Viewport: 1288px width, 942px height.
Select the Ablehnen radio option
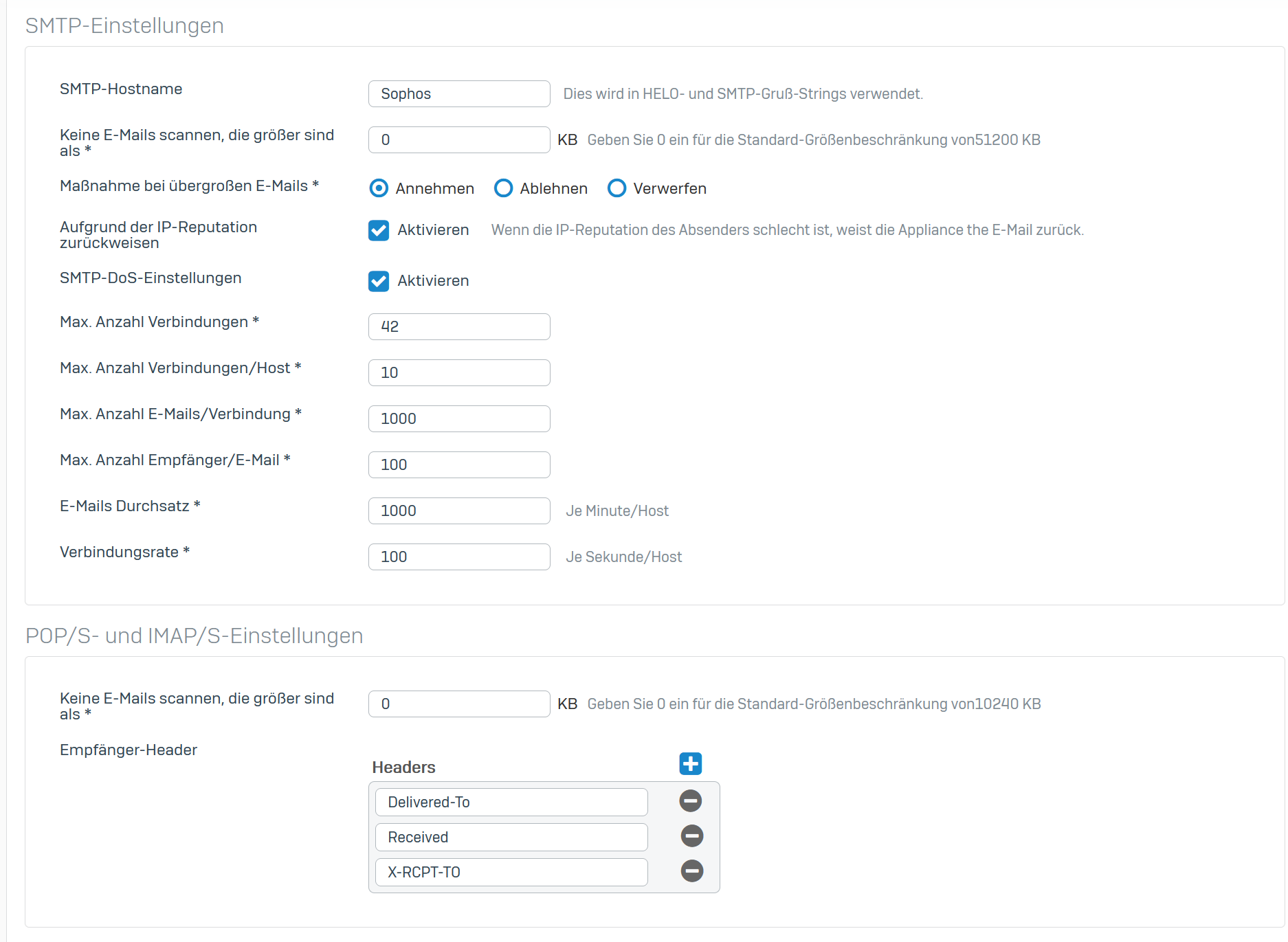click(x=503, y=188)
